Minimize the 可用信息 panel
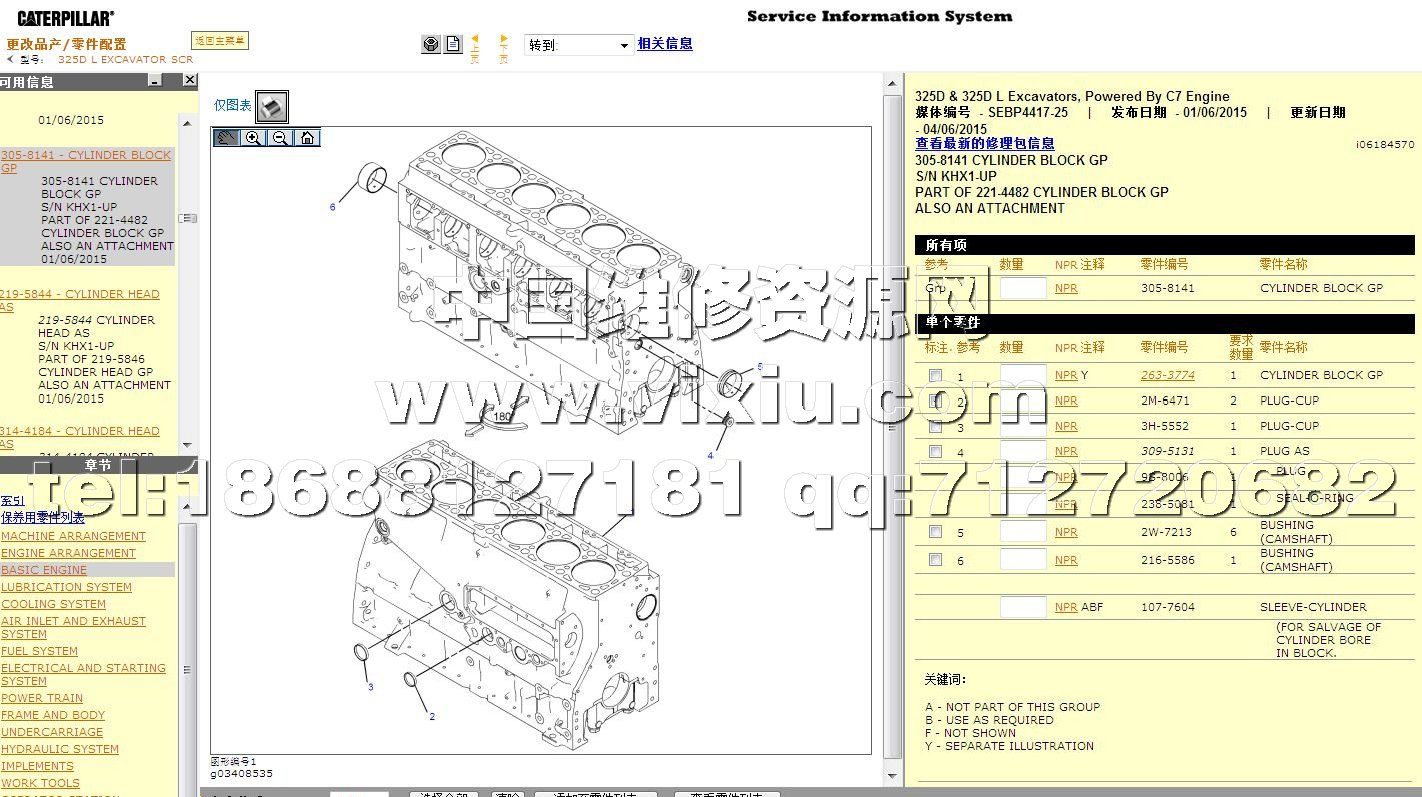 click(157, 81)
